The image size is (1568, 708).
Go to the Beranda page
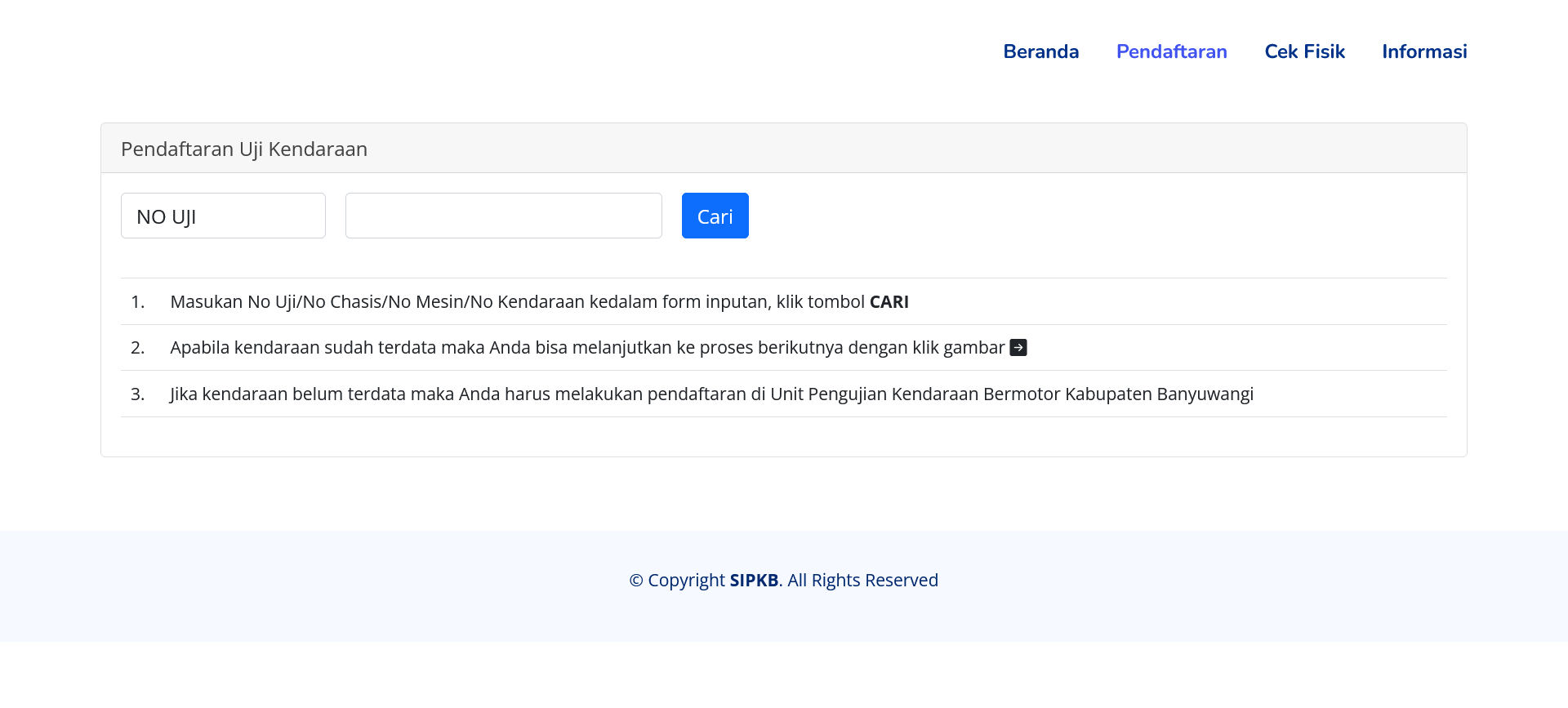coord(1040,51)
